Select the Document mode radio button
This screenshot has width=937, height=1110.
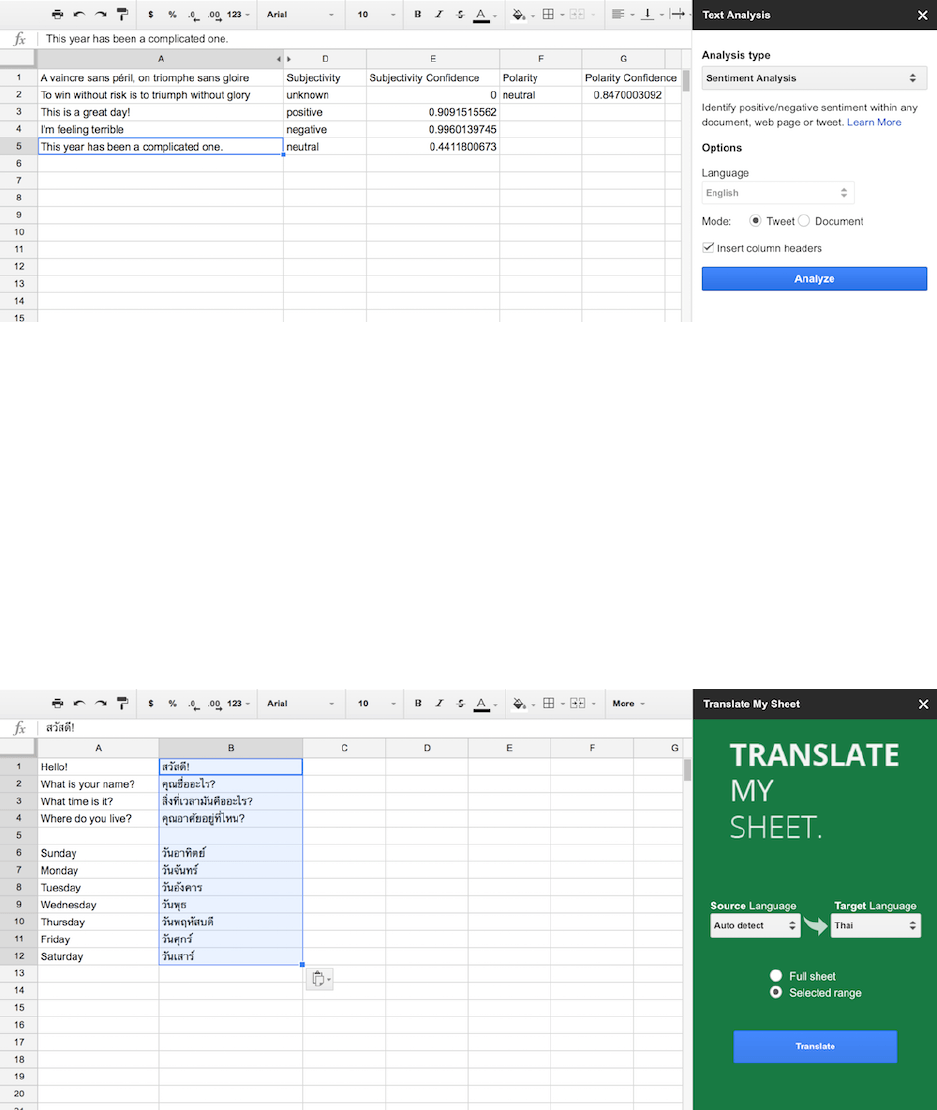[804, 221]
